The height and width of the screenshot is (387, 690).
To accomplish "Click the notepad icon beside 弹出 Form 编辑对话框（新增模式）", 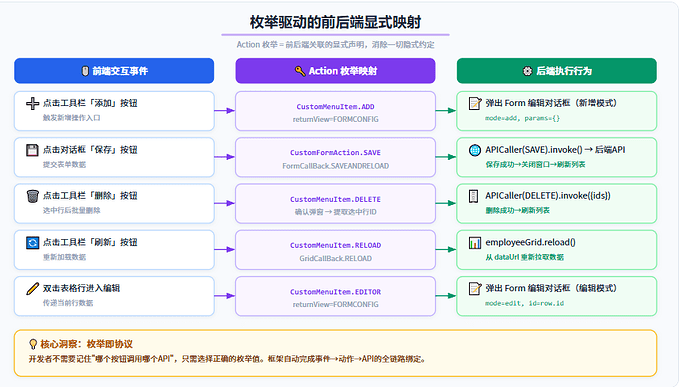I will [475, 103].
